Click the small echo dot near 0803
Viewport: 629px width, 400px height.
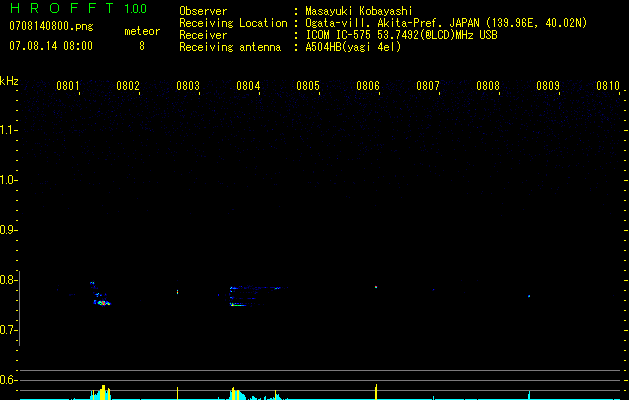tap(177, 292)
